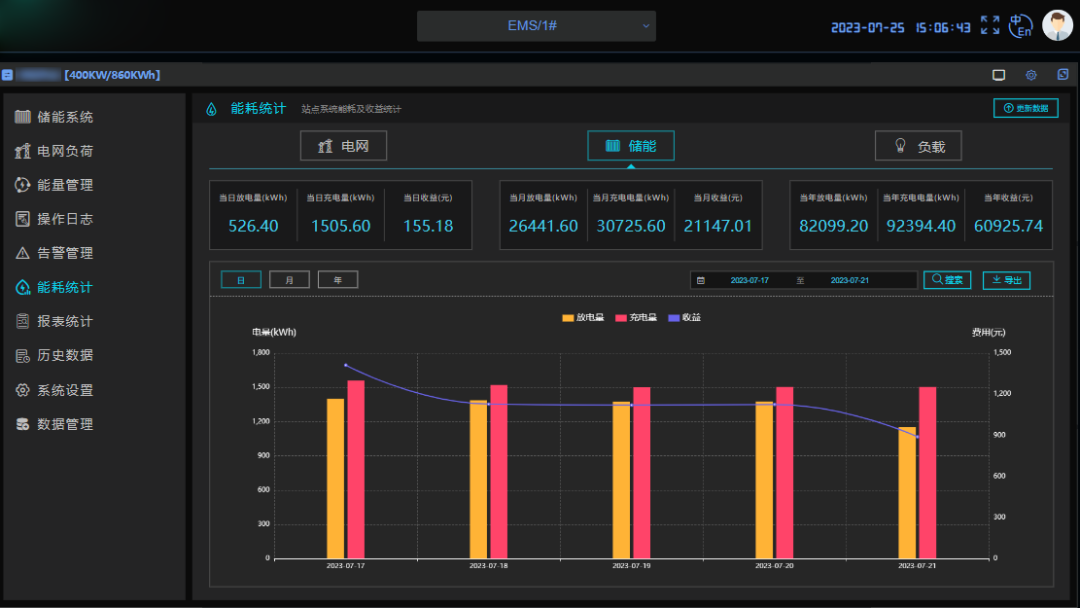Open the end date 2023-07-21 picker
This screenshot has width=1080, height=608.
(x=849, y=281)
